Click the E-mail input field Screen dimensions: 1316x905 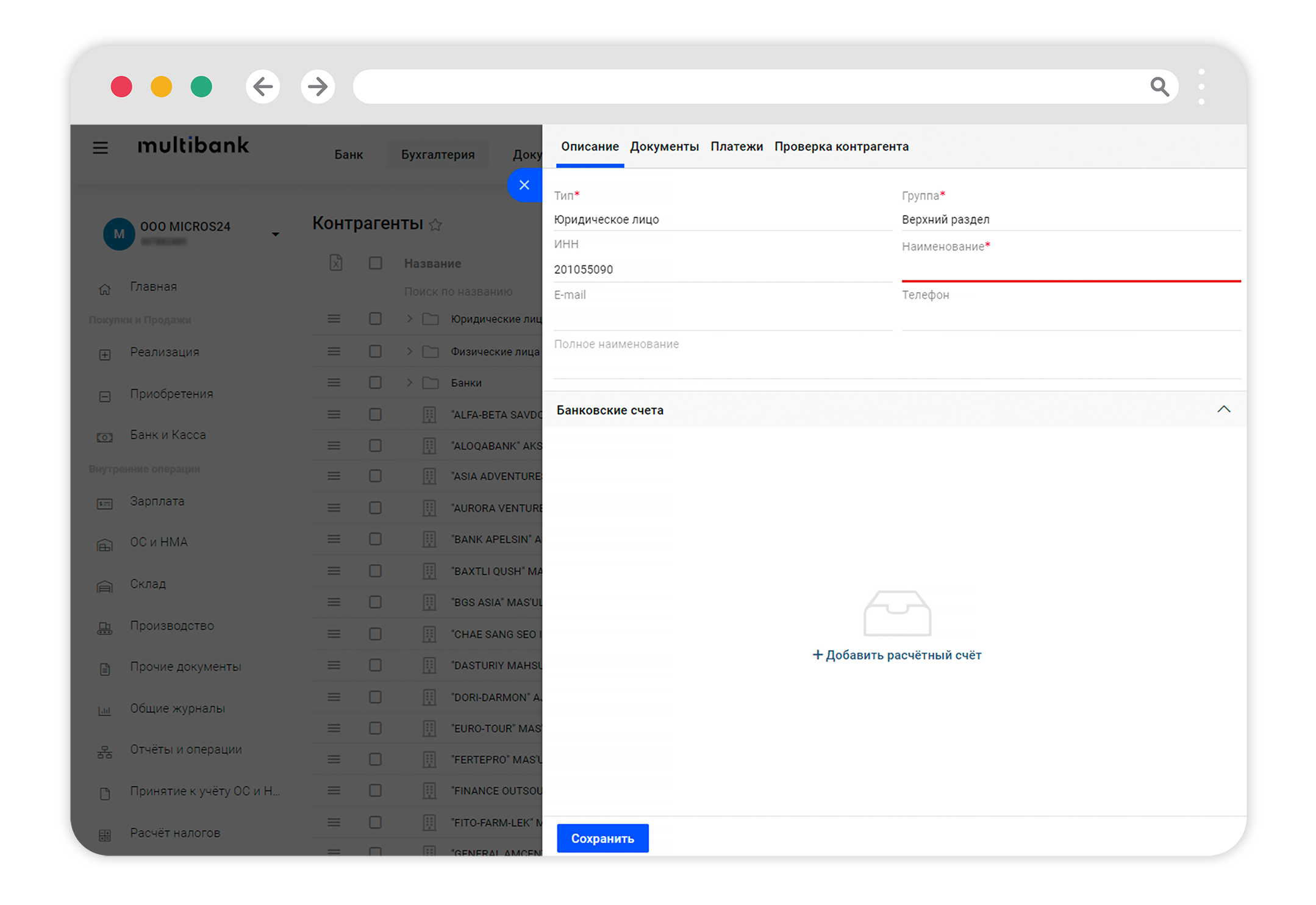pyautogui.click(x=723, y=318)
